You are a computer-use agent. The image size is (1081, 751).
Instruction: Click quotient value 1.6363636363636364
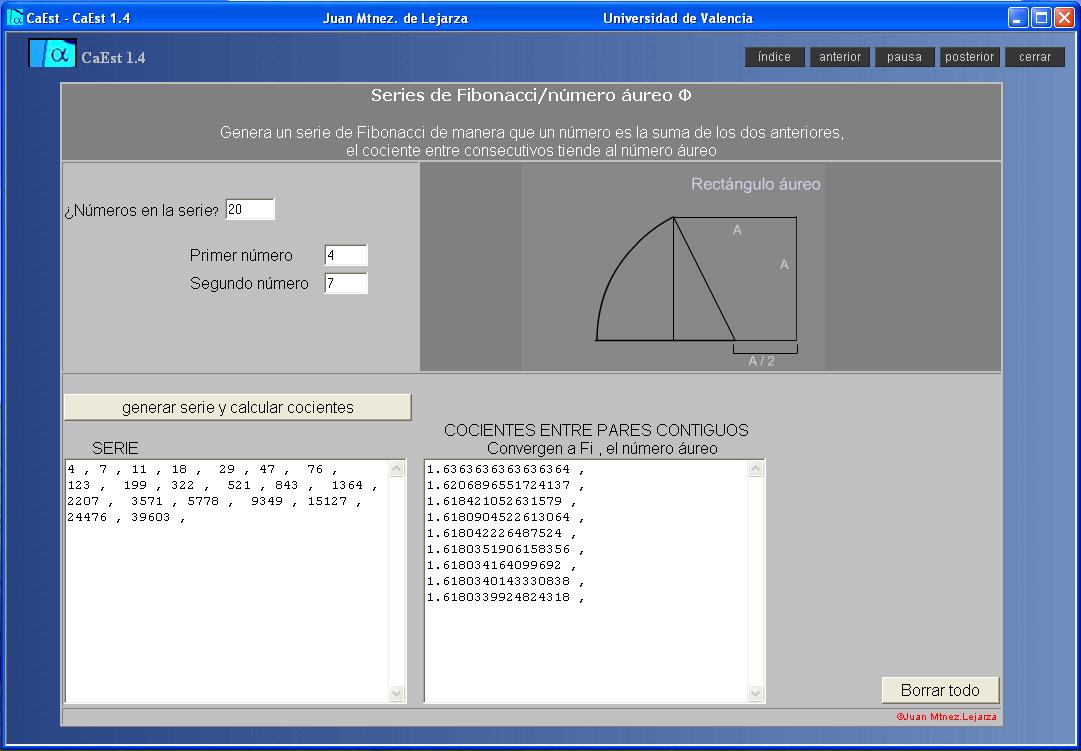coord(498,470)
